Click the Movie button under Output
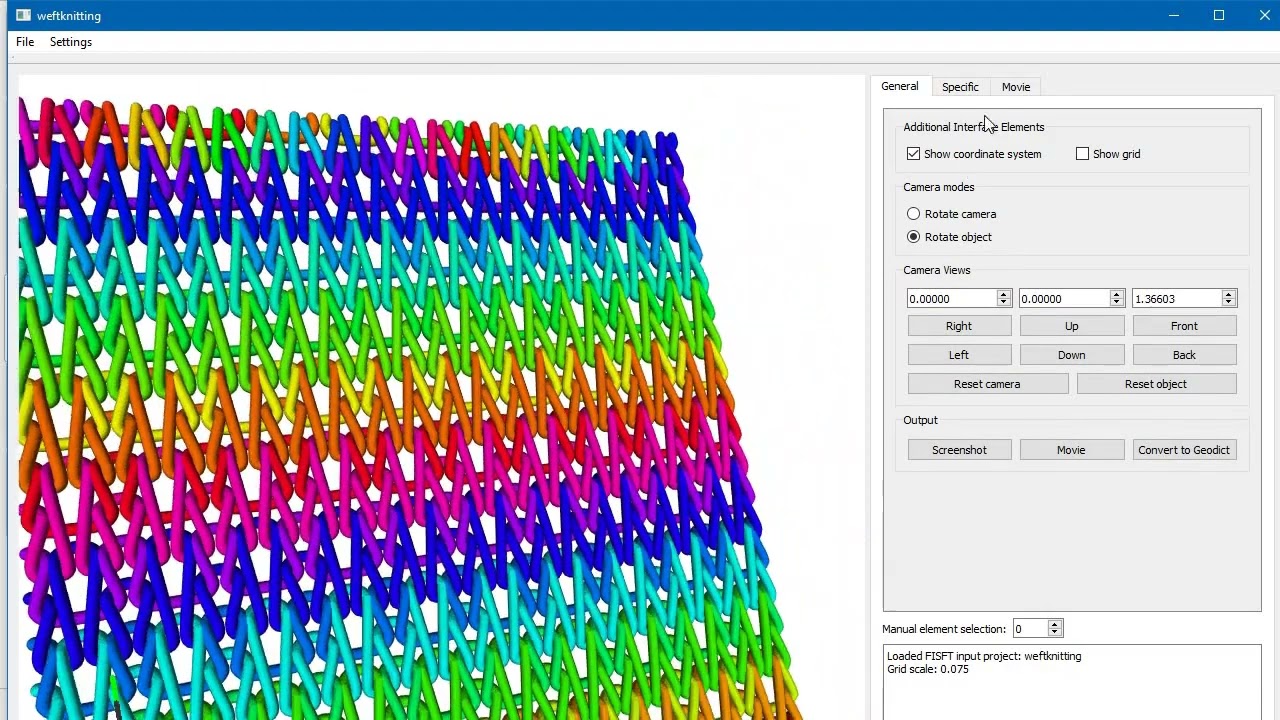The width and height of the screenshot is (1280, 720). (x=1072, y=450)
